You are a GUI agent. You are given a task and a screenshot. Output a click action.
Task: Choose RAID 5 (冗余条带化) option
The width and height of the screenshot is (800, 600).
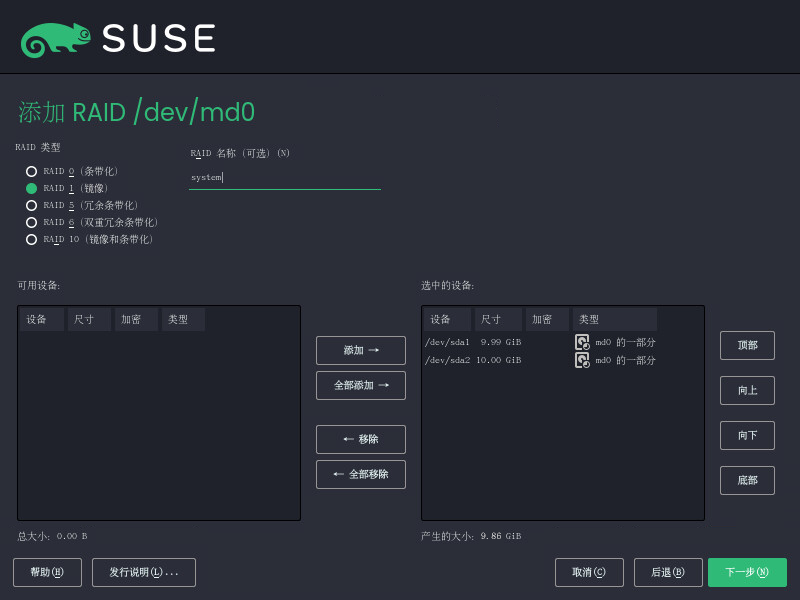click(x=32, y=205)
